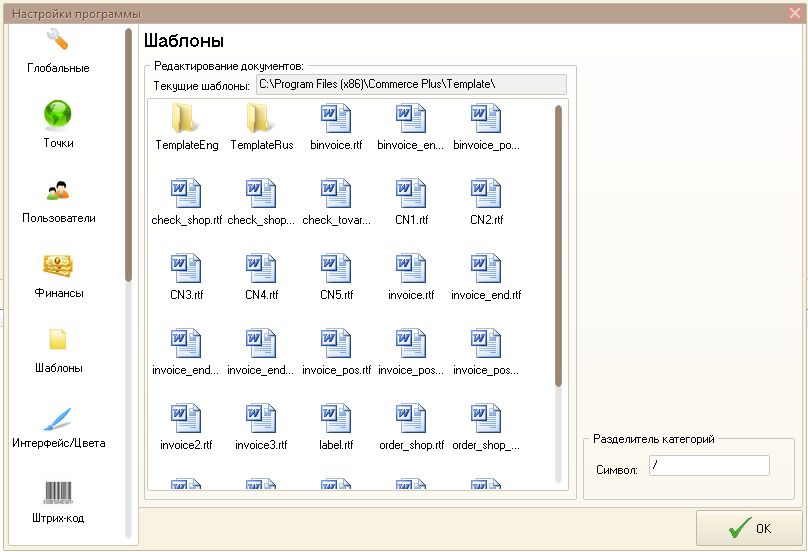Click the Текущие шаблоны path field

pos(411,85)
